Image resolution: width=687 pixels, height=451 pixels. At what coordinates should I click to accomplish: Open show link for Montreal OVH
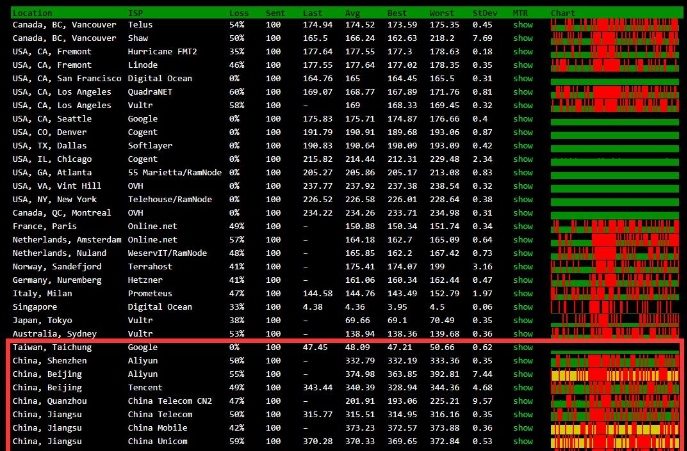coord(523,213)
